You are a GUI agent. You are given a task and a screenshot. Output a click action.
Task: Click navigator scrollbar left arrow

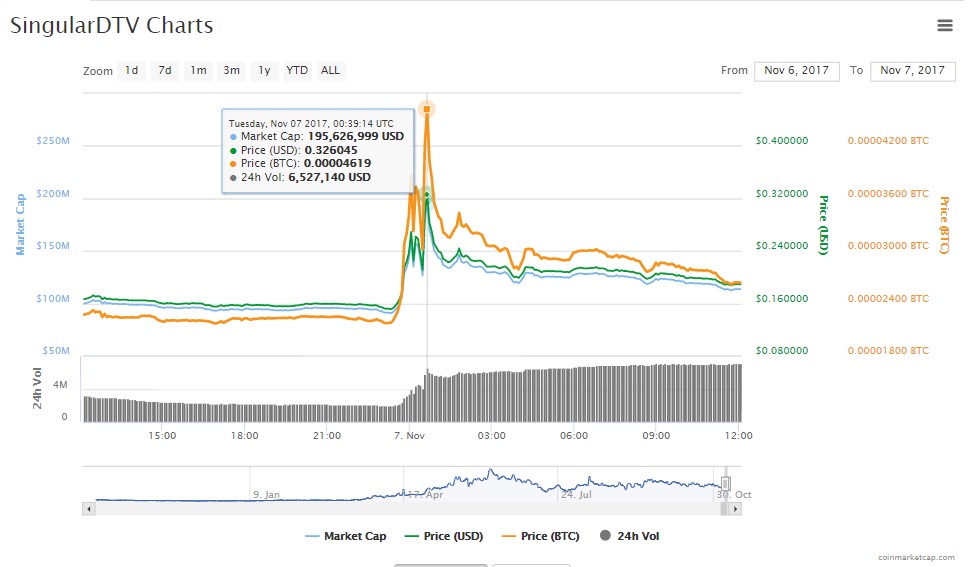[x=89, y=509]
